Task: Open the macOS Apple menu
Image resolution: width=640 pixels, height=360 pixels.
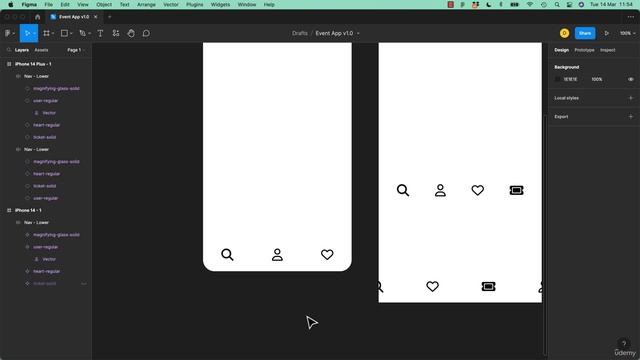Action: point(11,4)
